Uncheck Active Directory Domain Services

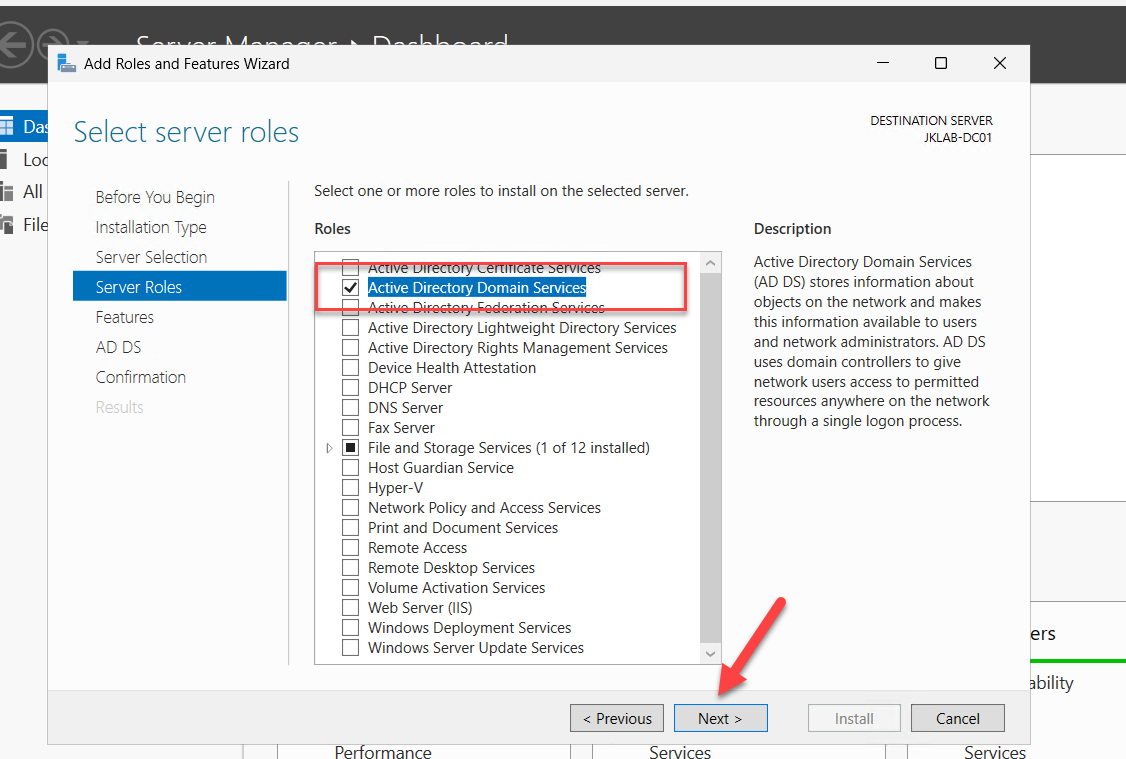350,288
